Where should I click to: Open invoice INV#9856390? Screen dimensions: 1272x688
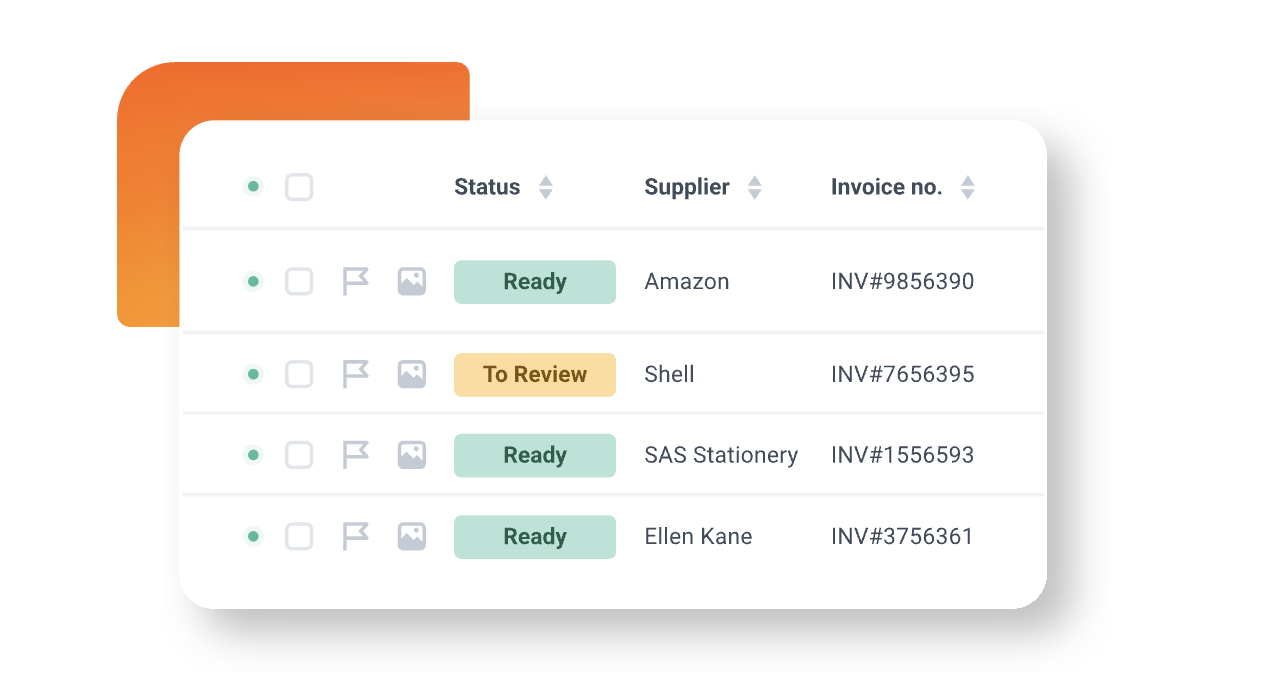coord(902,282)
